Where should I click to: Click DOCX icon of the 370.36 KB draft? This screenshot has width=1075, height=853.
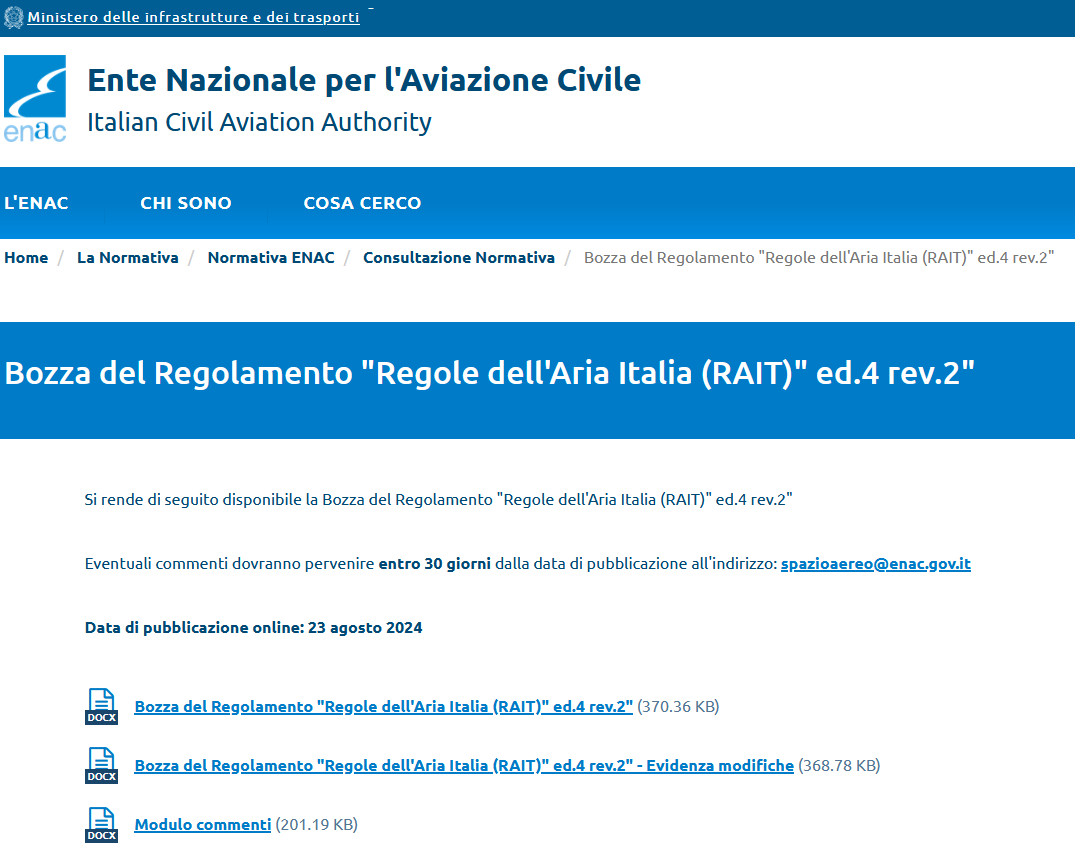point(101,707)
